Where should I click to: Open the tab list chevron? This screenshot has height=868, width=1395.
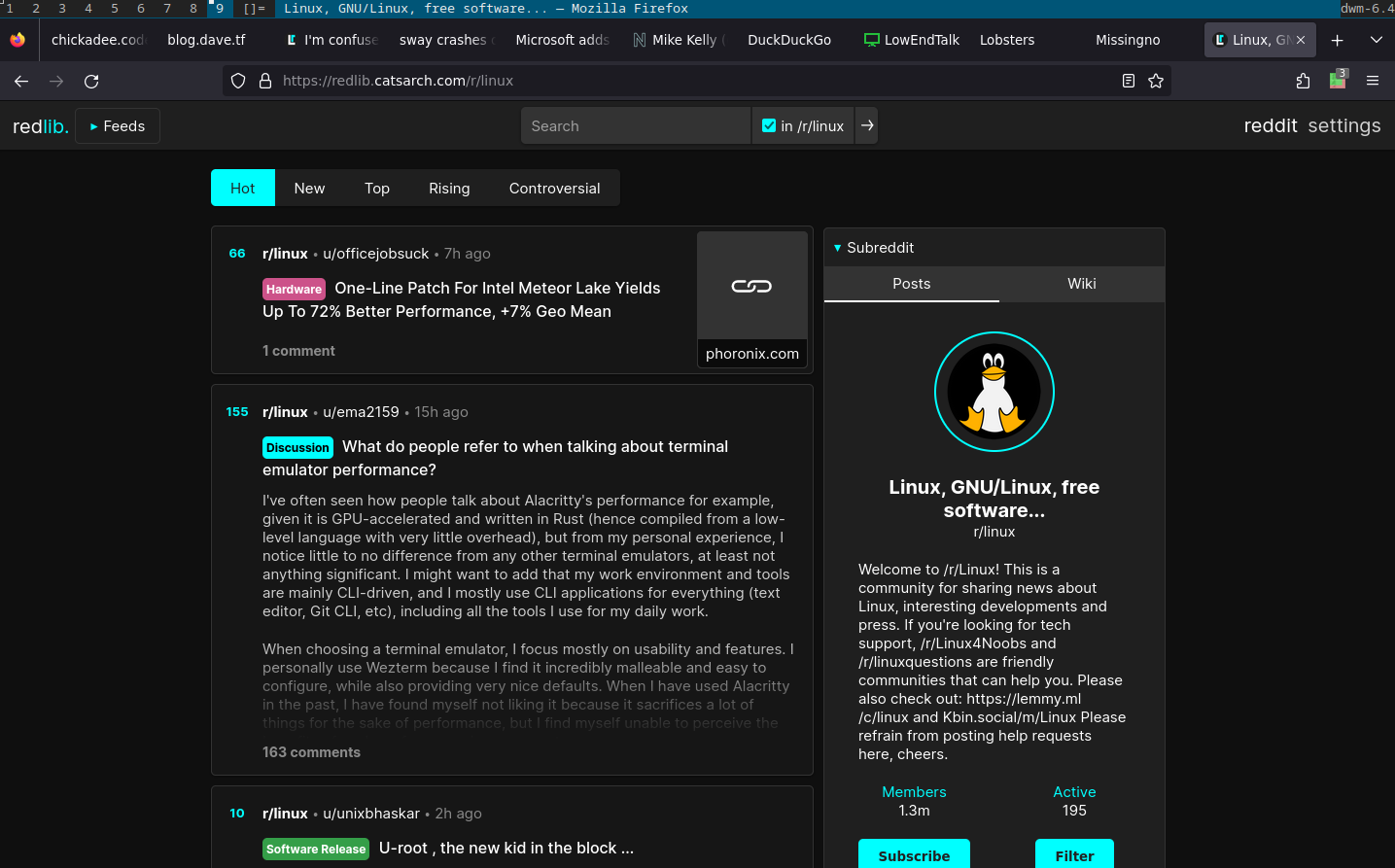pos(1377,39)
